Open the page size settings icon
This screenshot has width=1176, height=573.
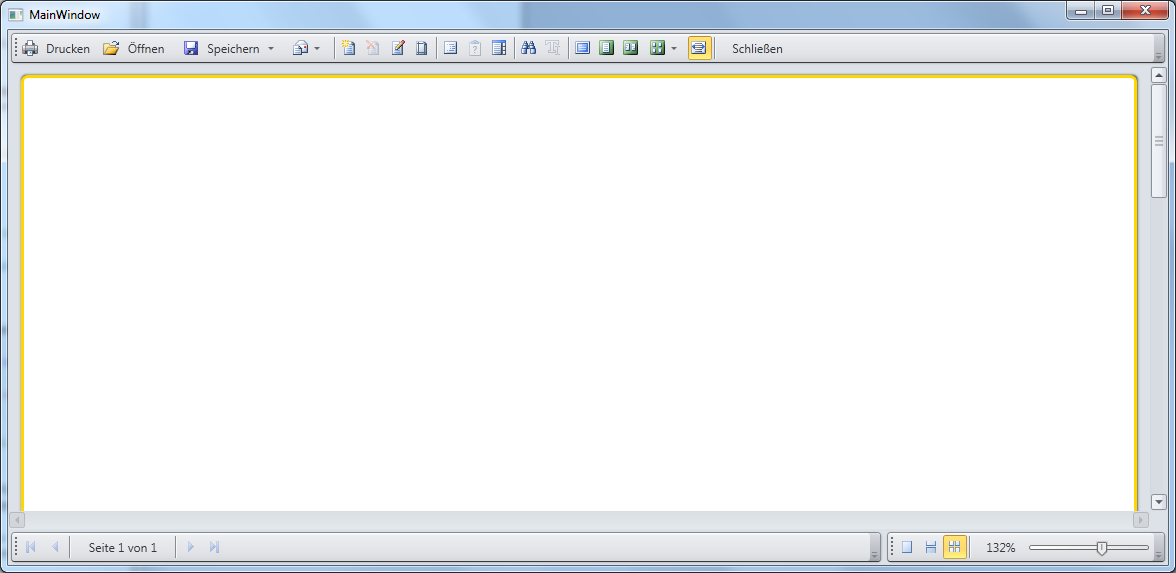click(422, 49)
